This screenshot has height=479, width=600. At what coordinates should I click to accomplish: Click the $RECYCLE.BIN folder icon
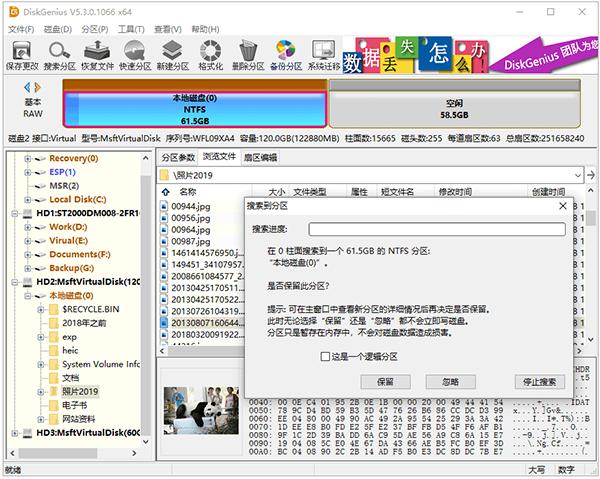(54, 309)
